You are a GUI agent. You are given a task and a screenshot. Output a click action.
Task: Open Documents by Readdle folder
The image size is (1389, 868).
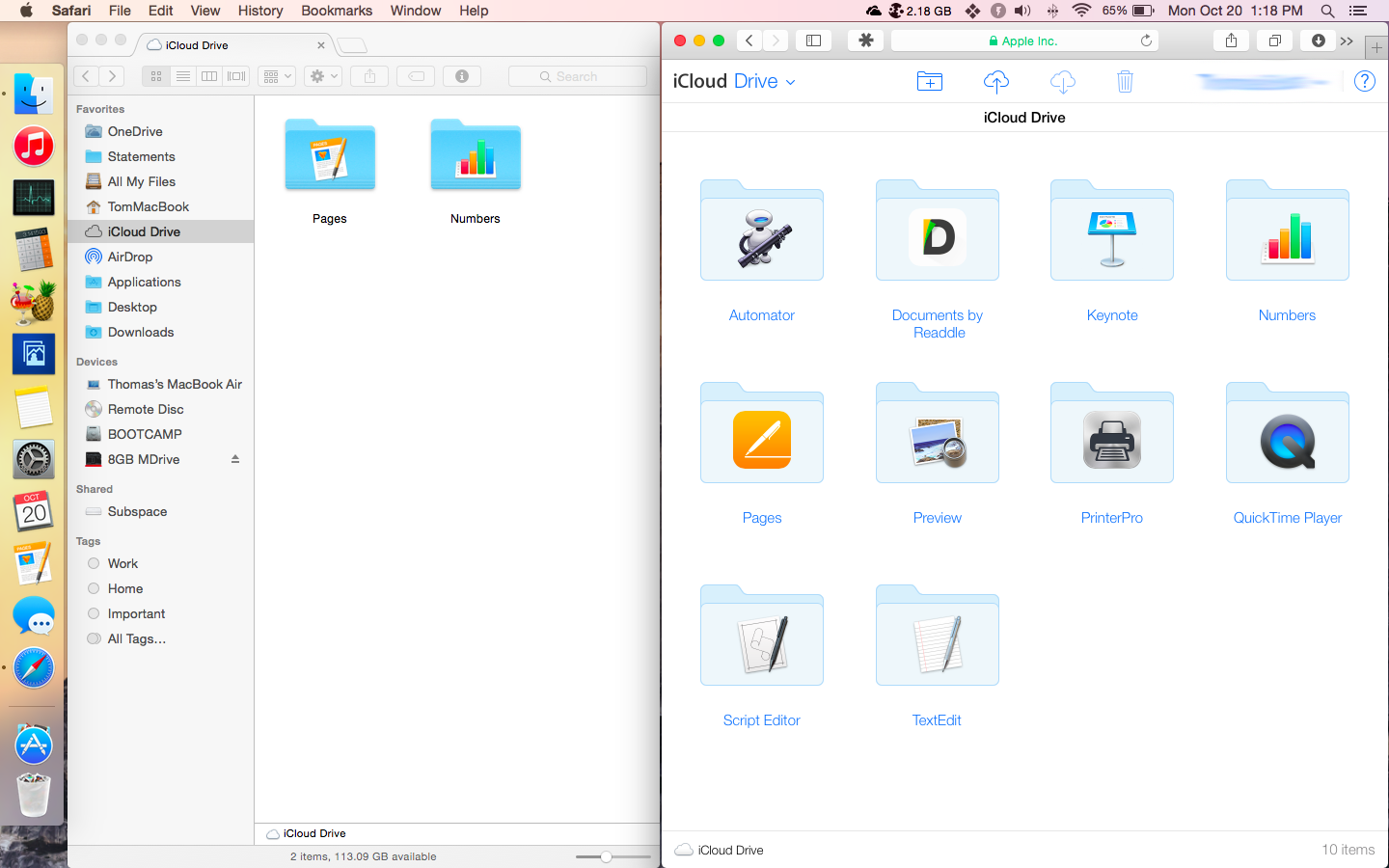pyautogui.click(x=938, y=231)
